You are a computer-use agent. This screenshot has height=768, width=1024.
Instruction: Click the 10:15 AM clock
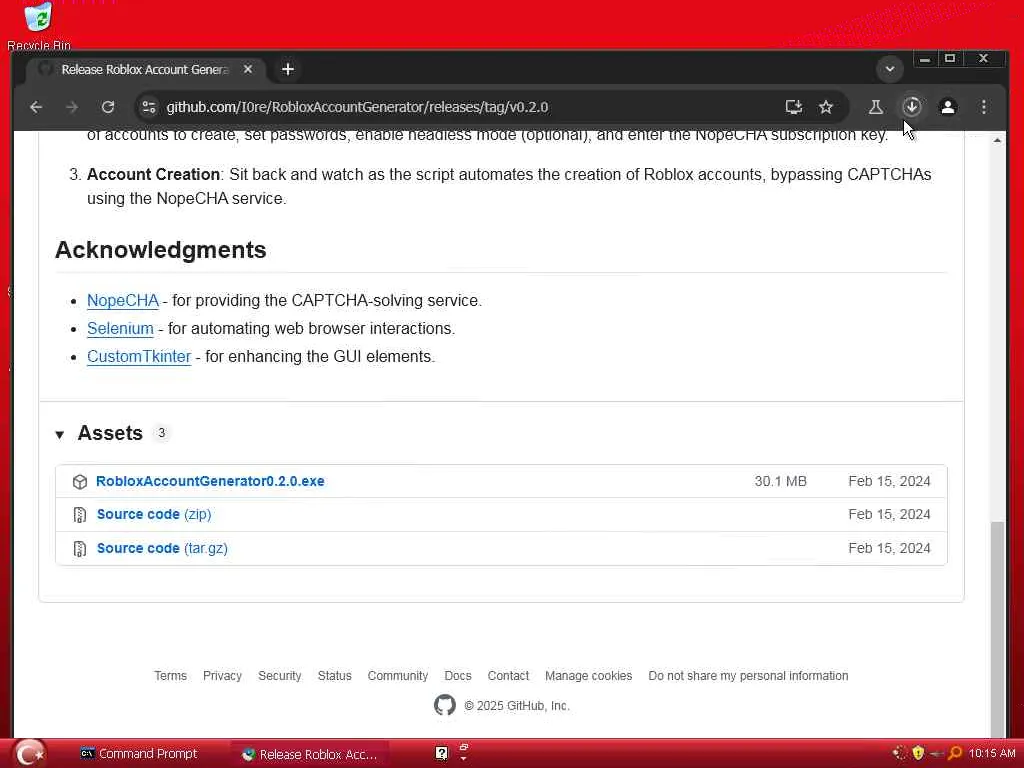click(x=992, y=753)
